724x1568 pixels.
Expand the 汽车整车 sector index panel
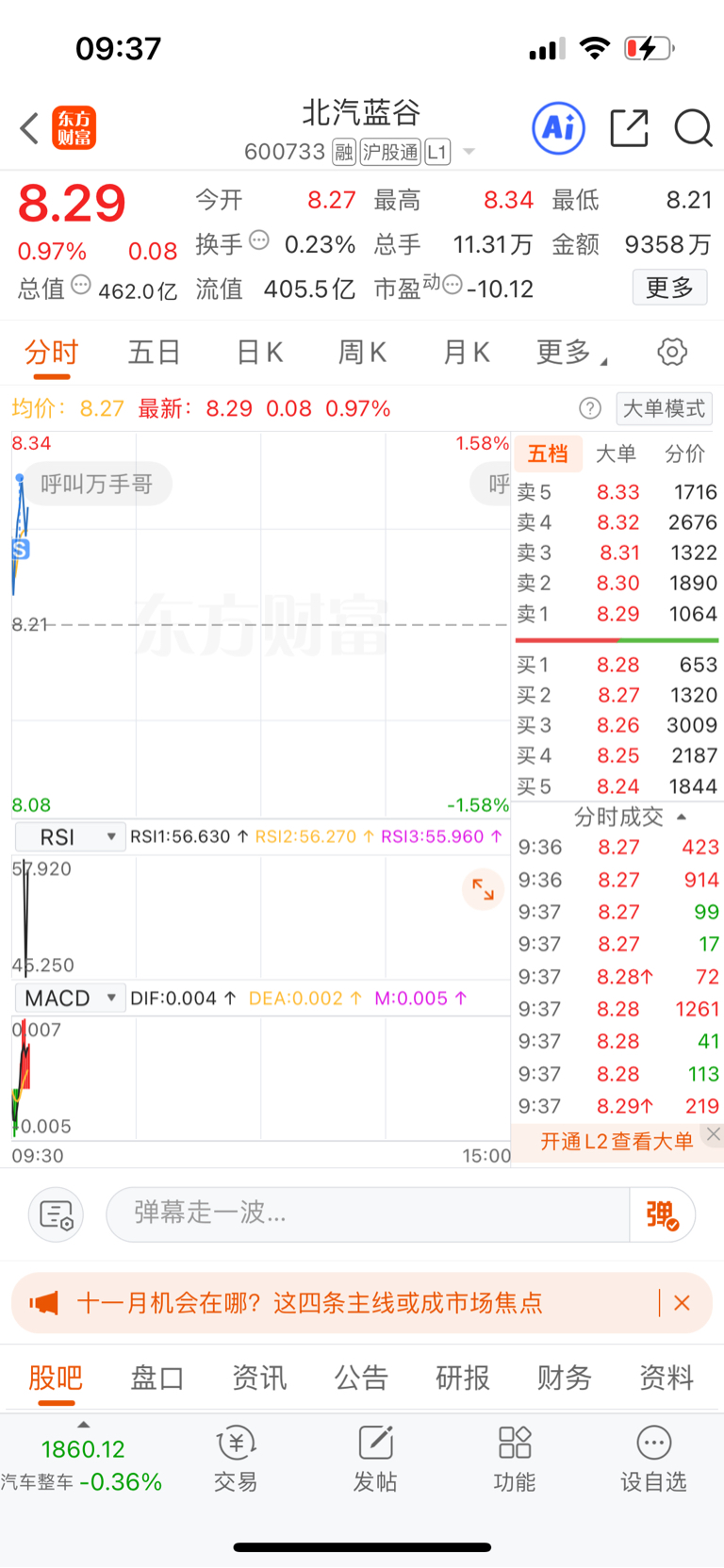coord(82,1460)
